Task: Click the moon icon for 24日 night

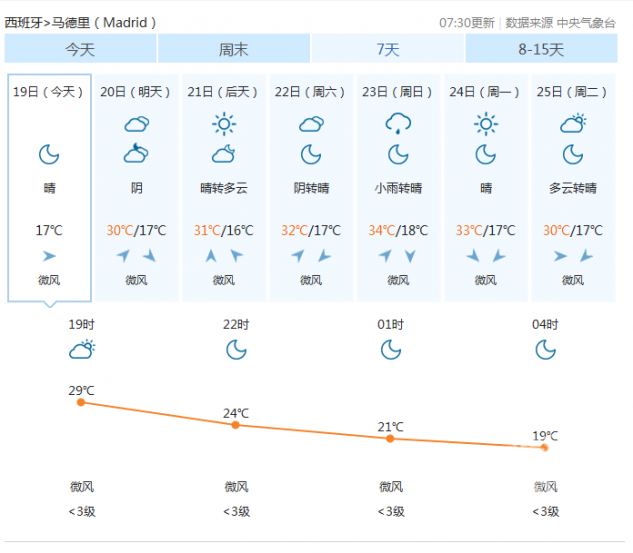Action: tap(486, 155)
